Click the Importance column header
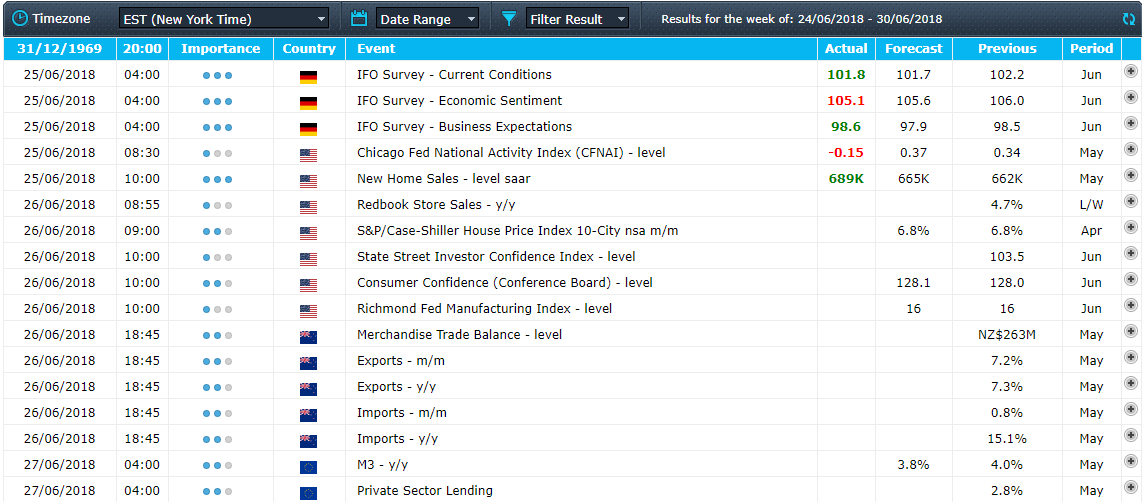The image size is (1142, 502). click(x=221, y=49)
